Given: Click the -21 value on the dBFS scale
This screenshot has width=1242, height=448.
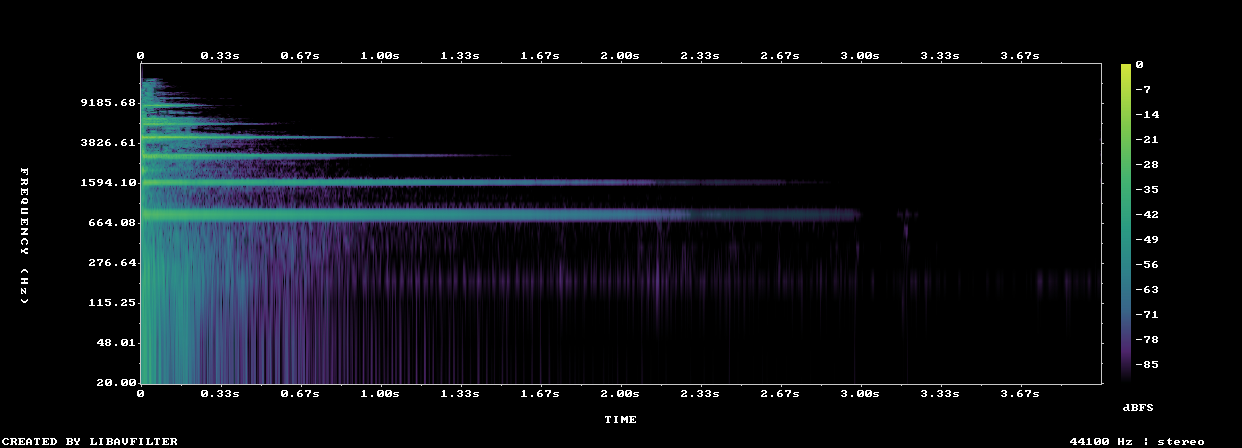Looking at the screenshot, I should tap(1147, 140).
